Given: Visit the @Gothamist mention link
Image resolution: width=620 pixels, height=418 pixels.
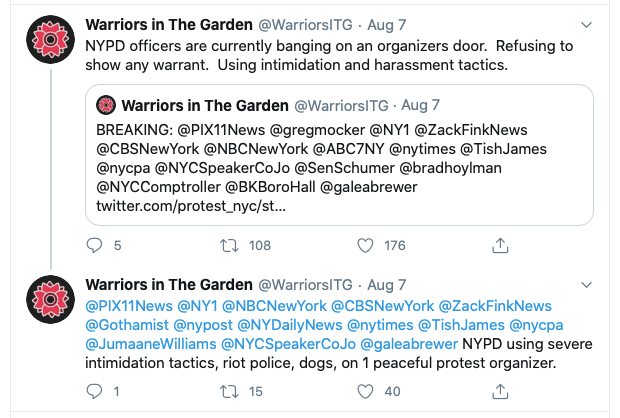Looking at the screenshot, I should (x=127, y=325).
